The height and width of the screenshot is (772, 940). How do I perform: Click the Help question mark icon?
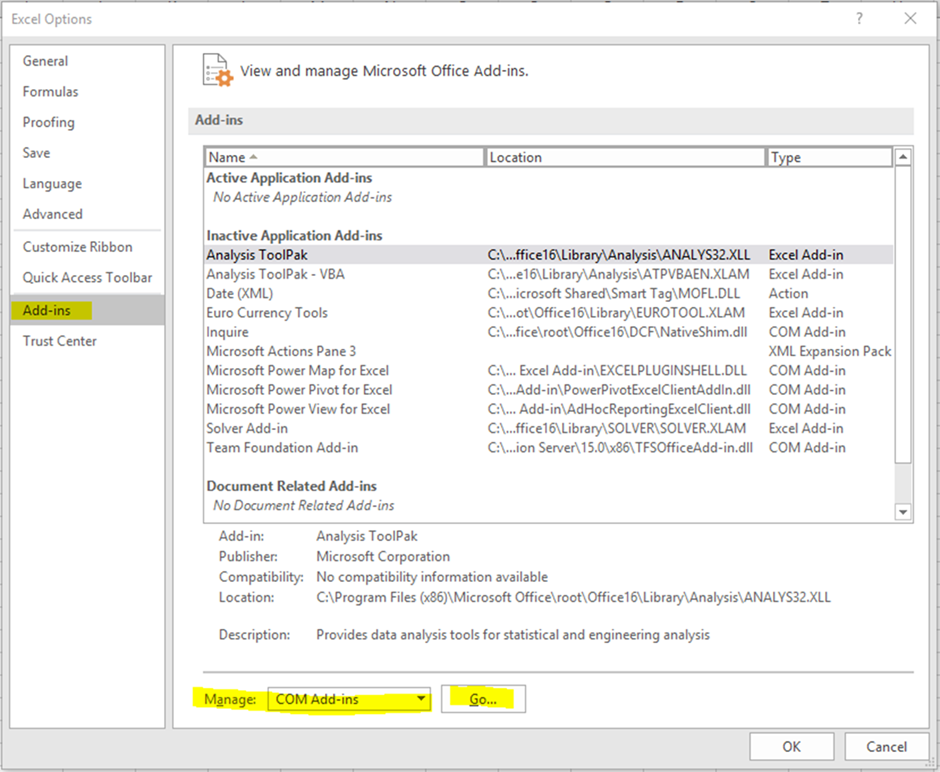coord(860,19)
